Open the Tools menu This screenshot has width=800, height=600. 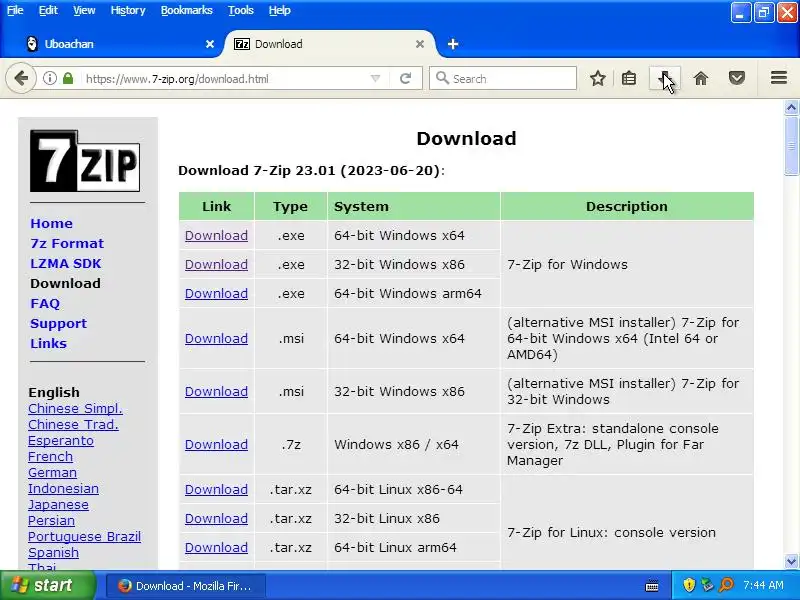coord(241,10)
